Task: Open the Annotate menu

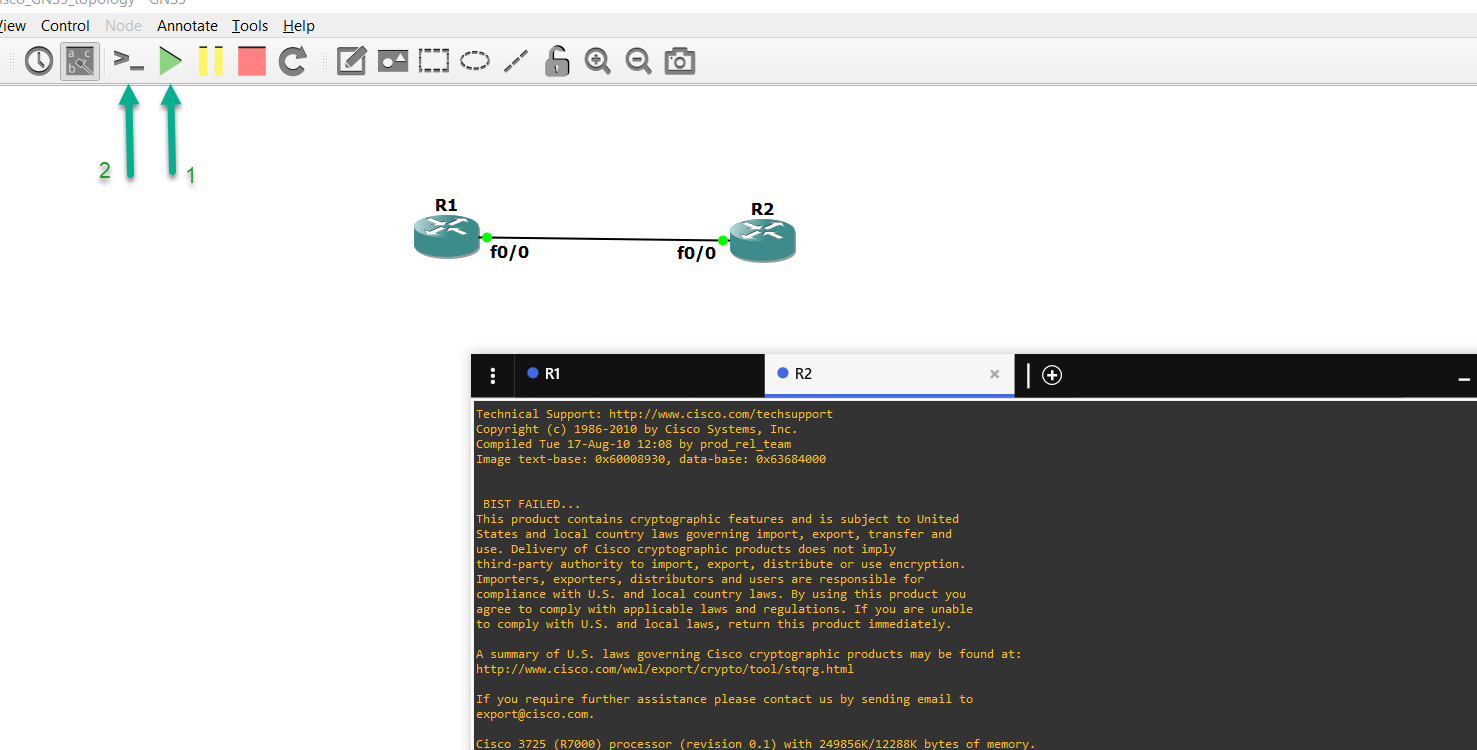Action: 187,26
